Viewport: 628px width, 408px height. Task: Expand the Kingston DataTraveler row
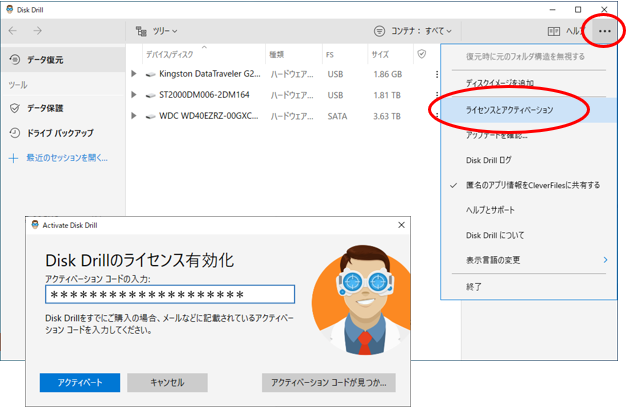tap(134, 74)
